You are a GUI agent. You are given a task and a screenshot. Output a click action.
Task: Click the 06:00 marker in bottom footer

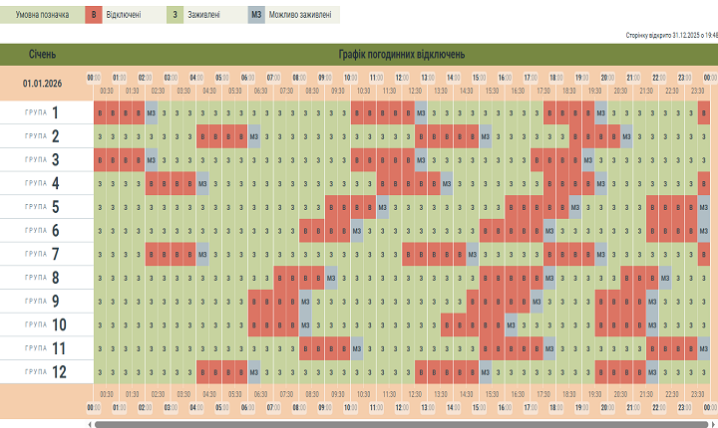click(247, 408)
